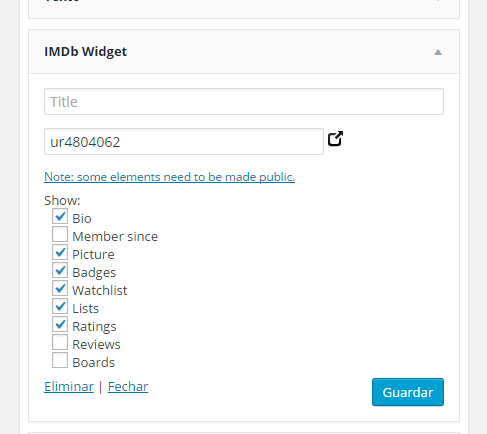Viewport: 487px width, 434px height.
Task: Enable the Reviews checkbox
Action: click(x=60, y=342)
